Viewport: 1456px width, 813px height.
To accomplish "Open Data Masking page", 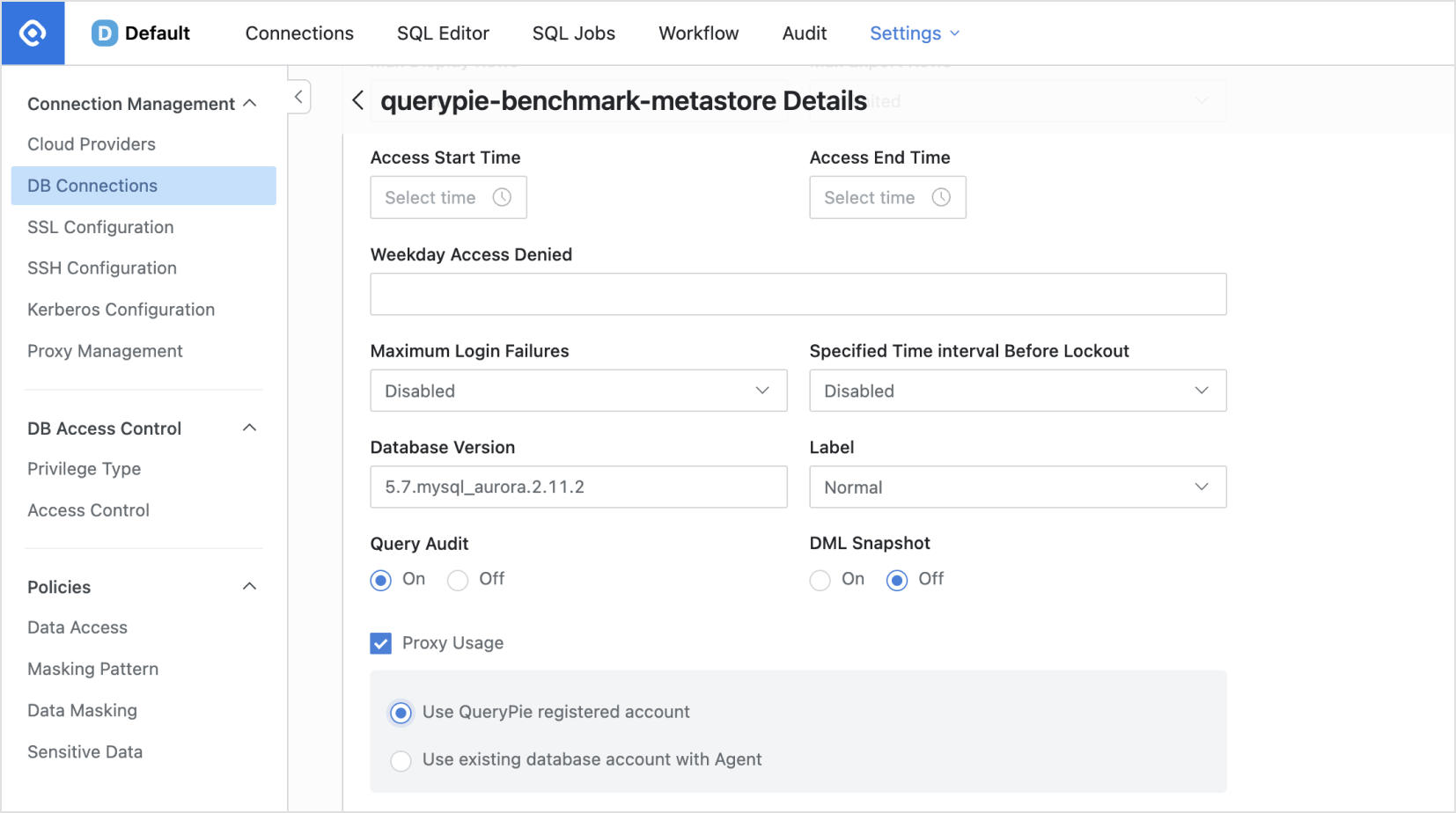I will [x=82, y=710].
